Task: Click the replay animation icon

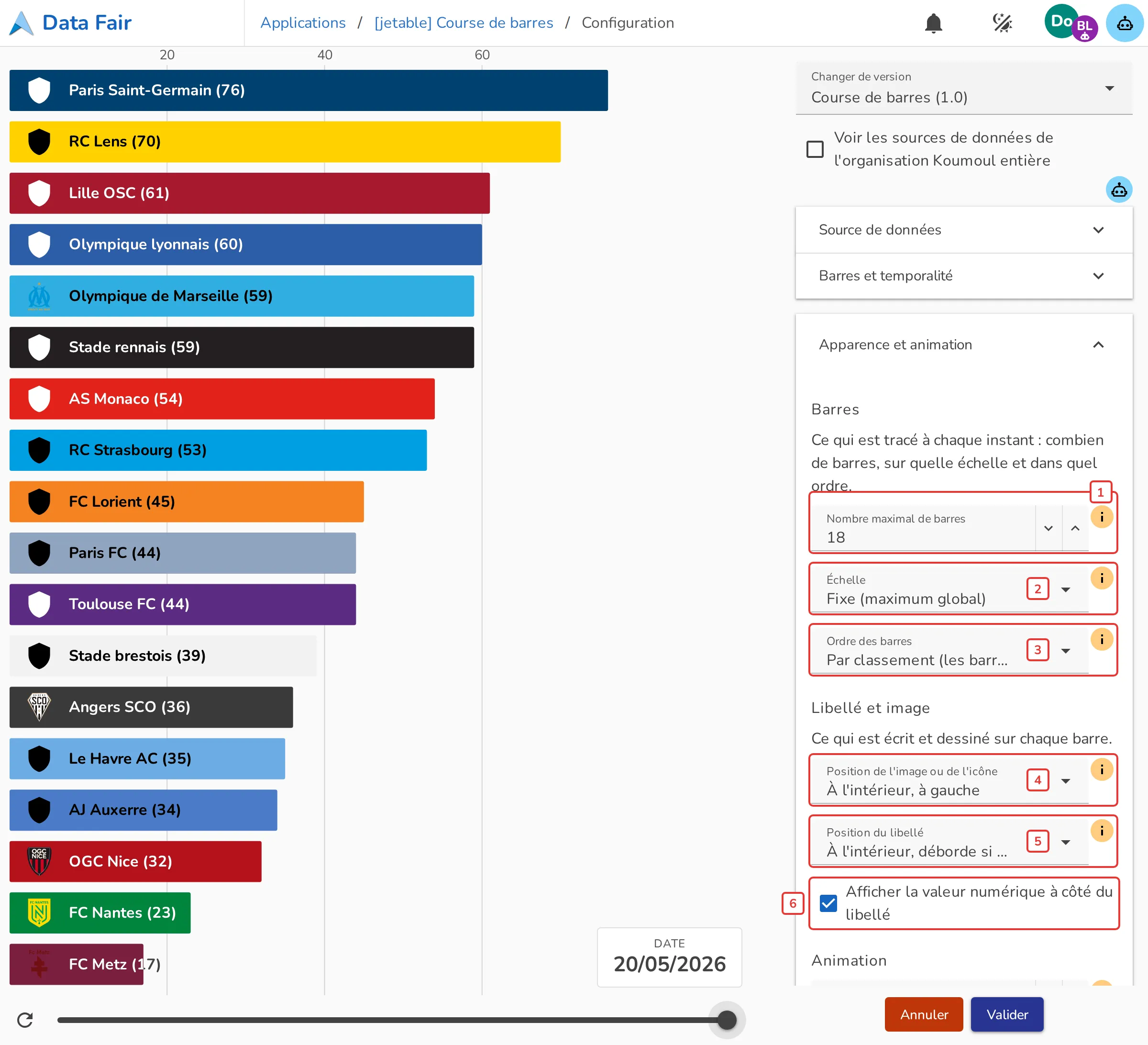Action: pos(25,1020)
